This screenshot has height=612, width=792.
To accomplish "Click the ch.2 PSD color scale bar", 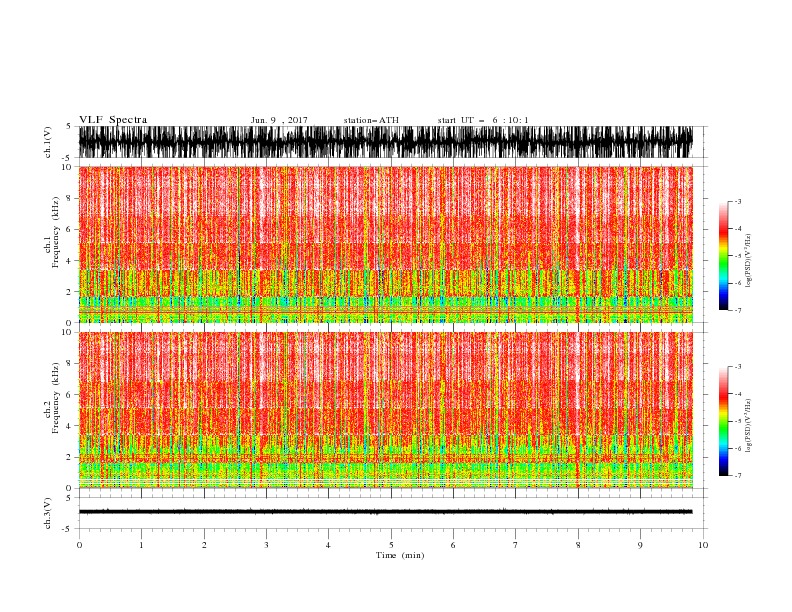I will [723, 421].
